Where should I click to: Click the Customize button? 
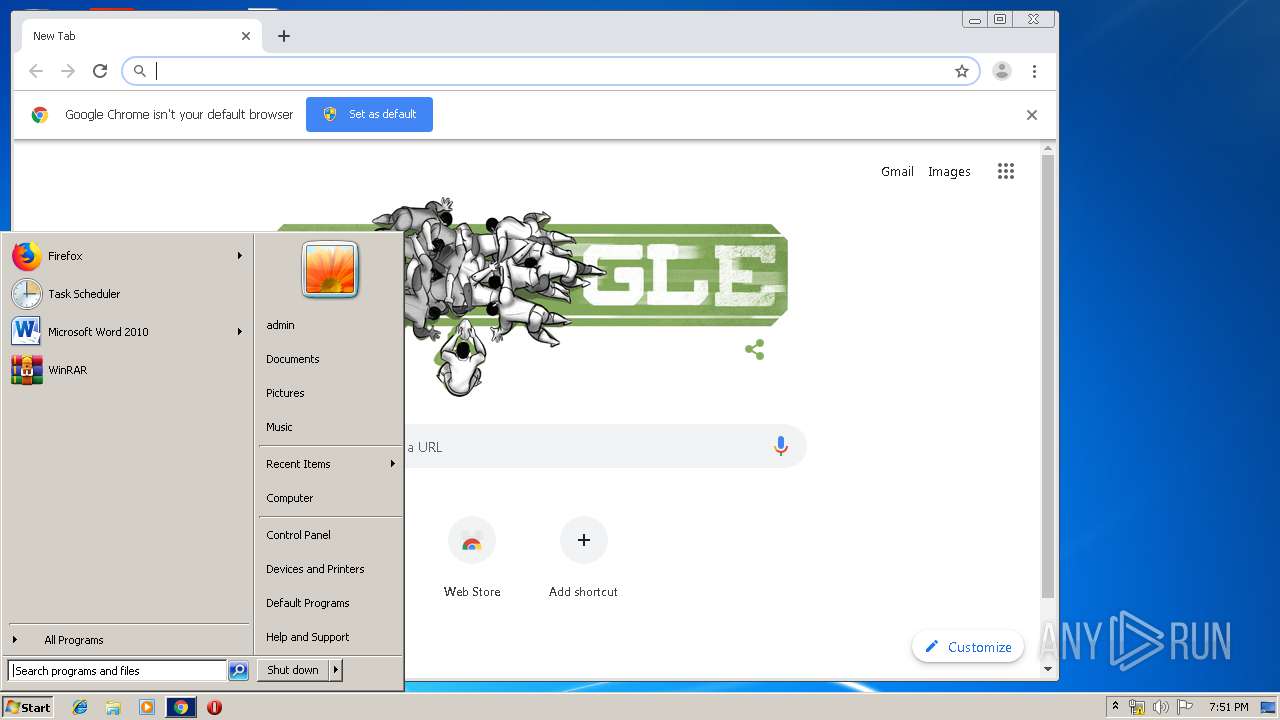pos(968,647)
